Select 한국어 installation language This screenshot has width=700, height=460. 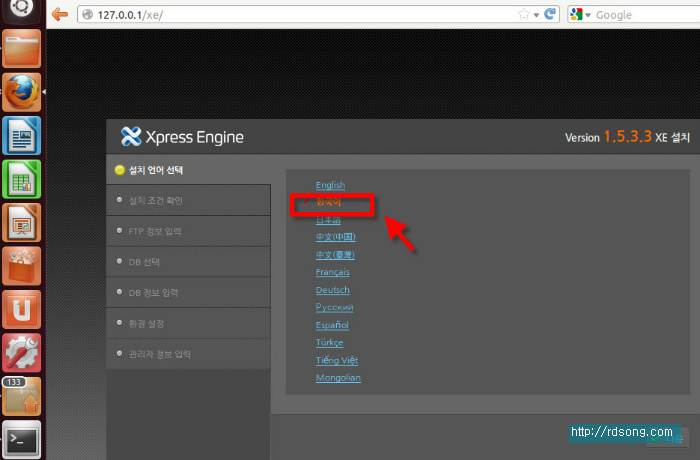(329, 202)
